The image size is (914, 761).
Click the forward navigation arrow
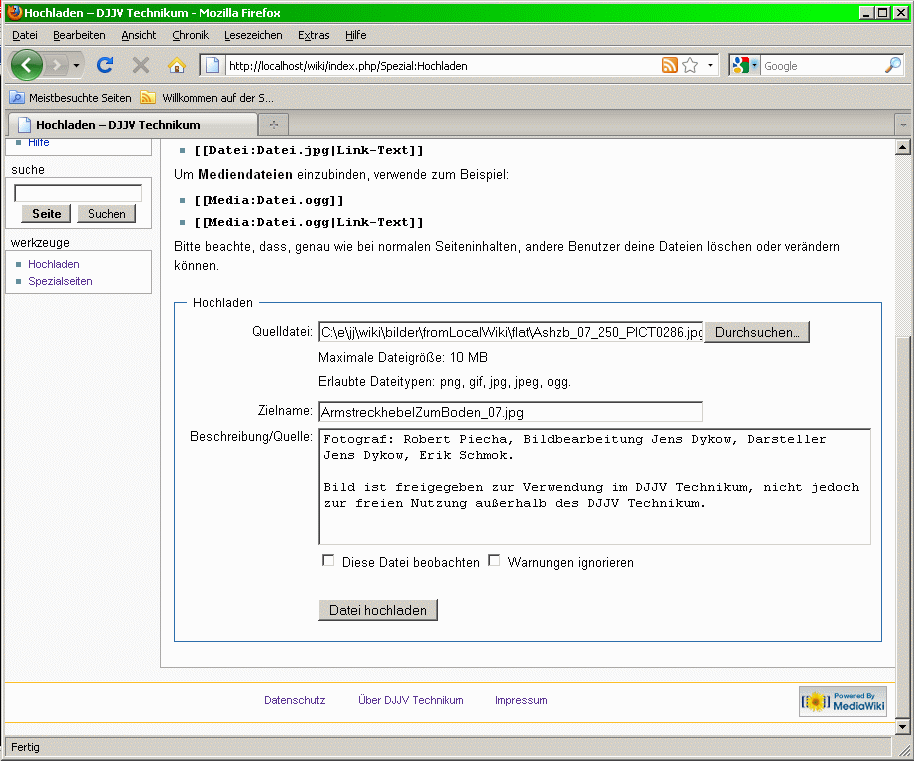57,65
